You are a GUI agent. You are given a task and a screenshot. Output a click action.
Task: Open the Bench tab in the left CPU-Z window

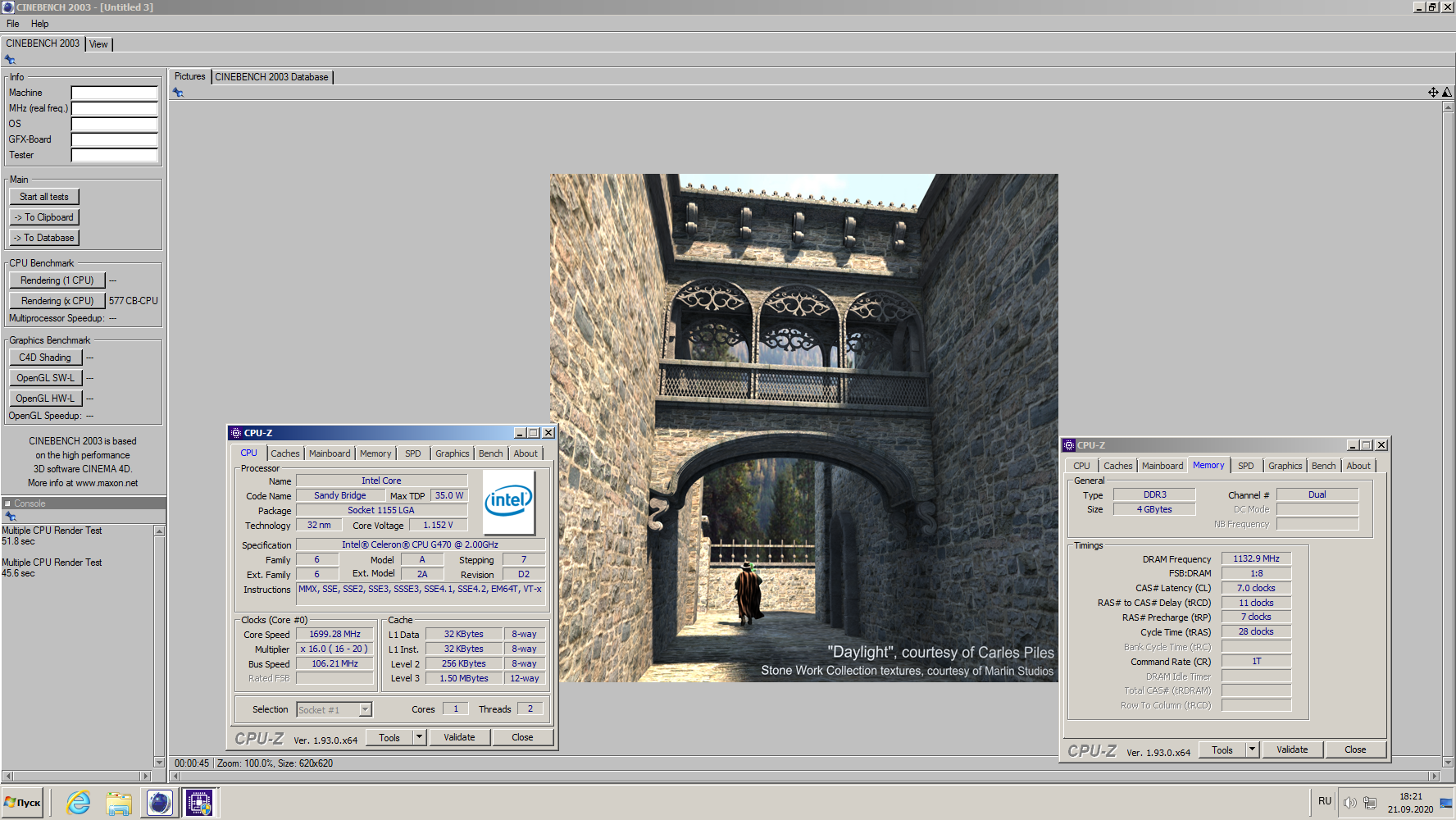tap(491, 453)
